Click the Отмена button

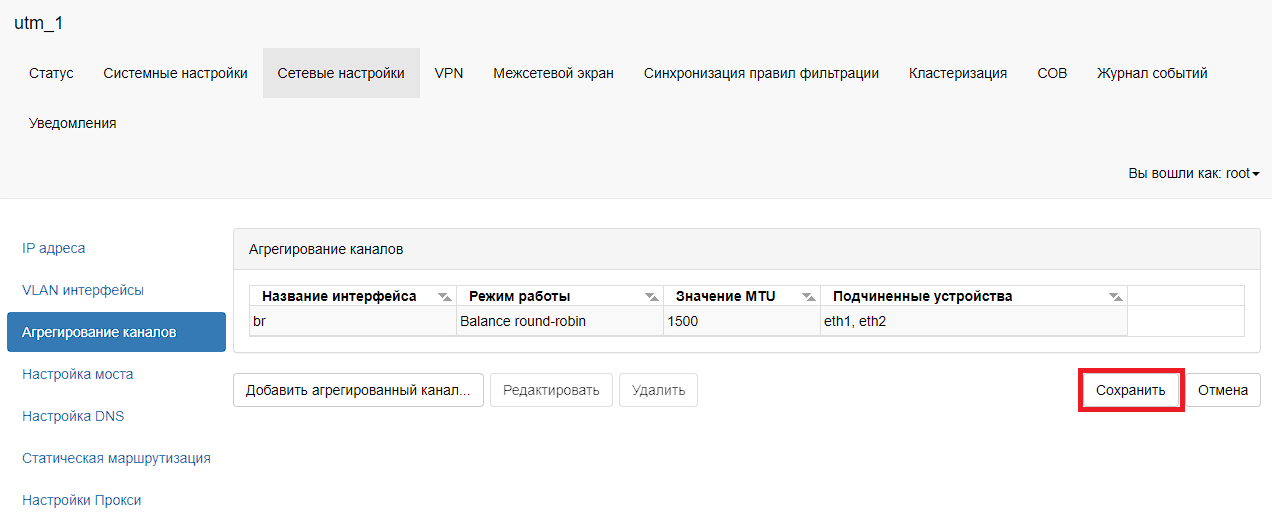point(1223,390)
